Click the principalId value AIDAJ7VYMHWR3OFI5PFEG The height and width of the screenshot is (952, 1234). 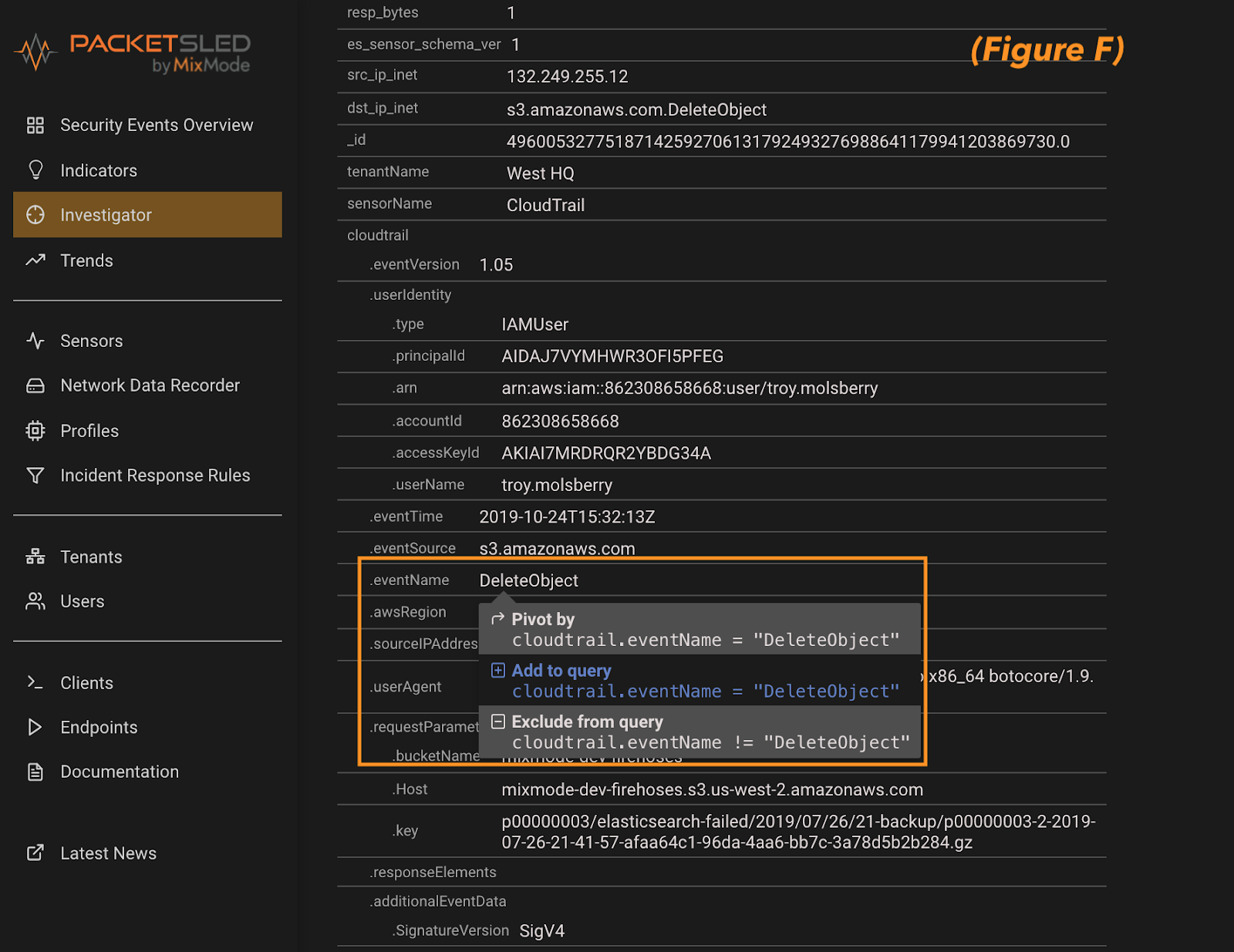coord(612,356)
